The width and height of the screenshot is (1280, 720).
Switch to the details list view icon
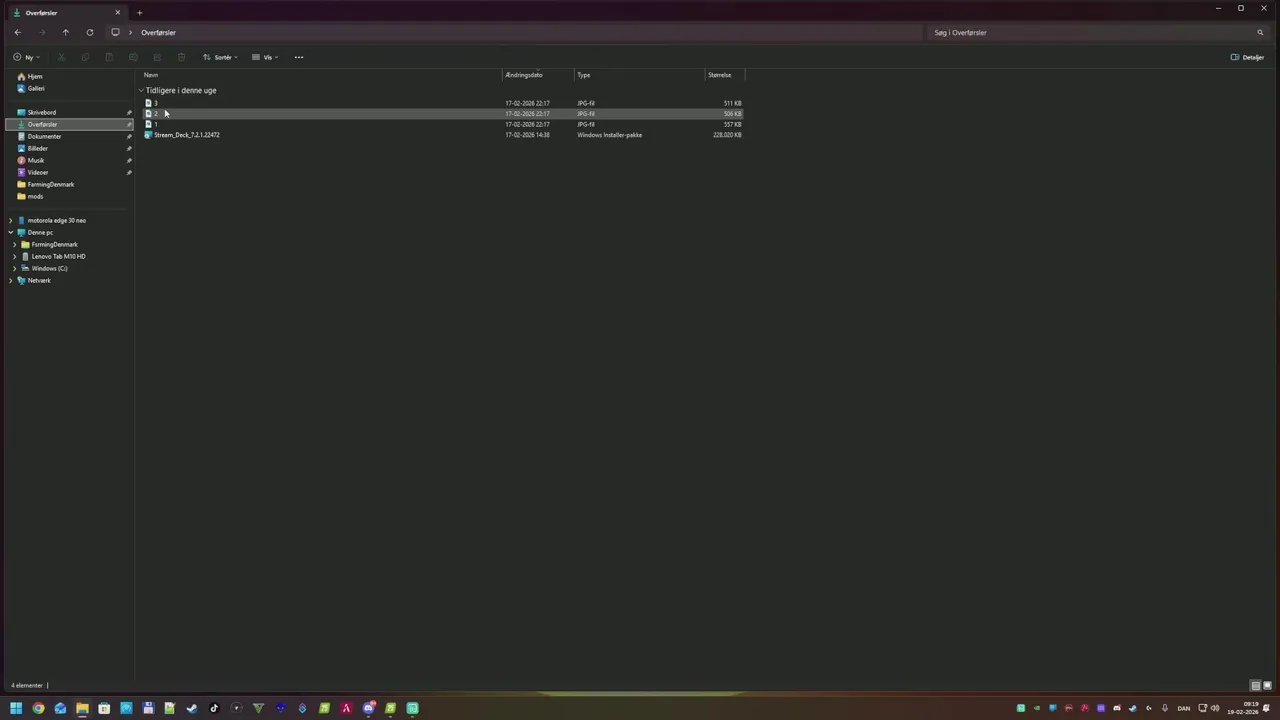coord(1255,686)
